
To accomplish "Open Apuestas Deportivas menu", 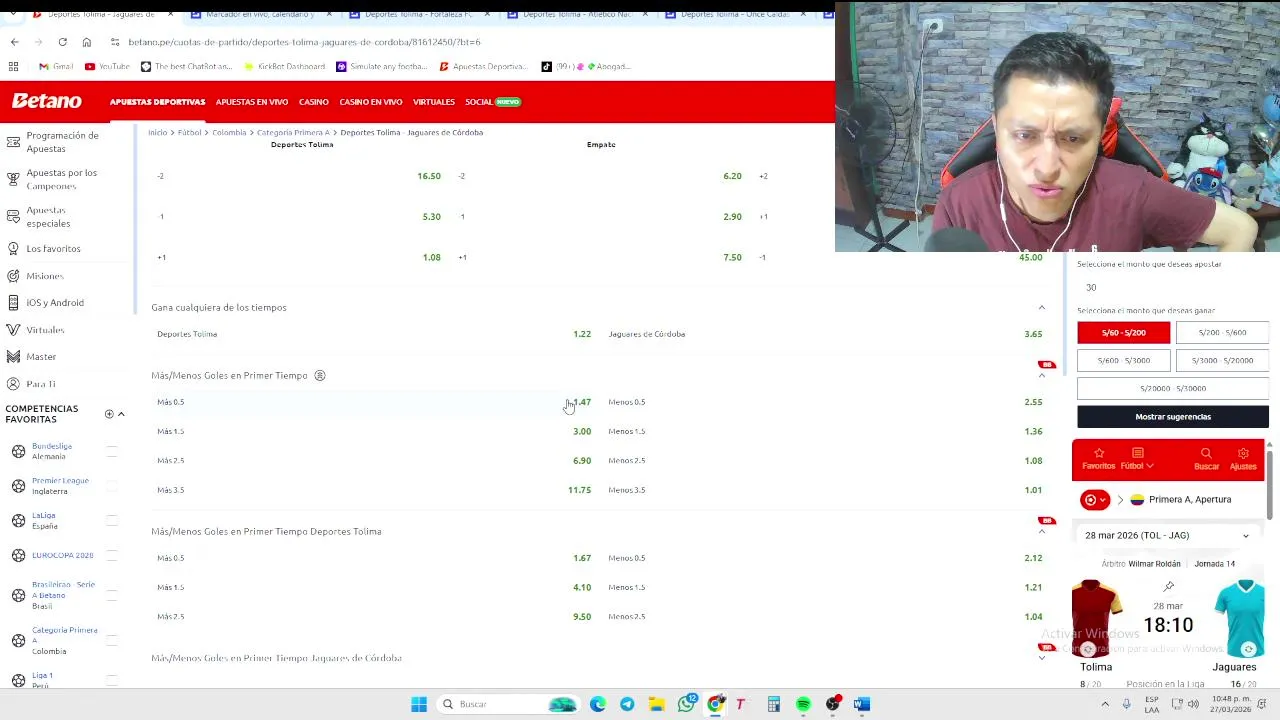I will coord(157,102).
